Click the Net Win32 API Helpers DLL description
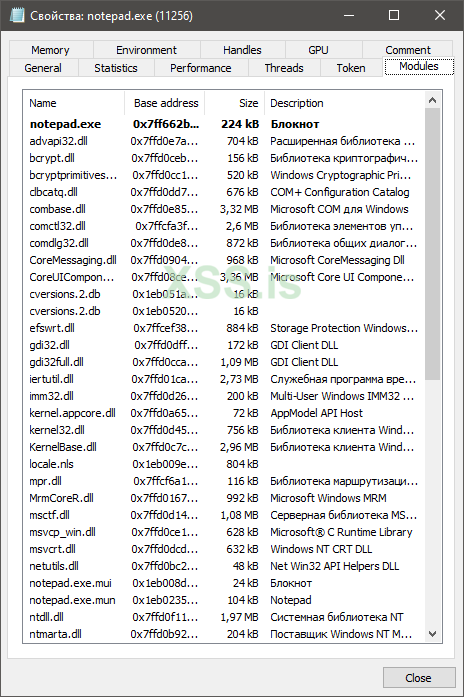Image resolution: width=464 pixels, height=697 pixels. (x=335, y=566)
